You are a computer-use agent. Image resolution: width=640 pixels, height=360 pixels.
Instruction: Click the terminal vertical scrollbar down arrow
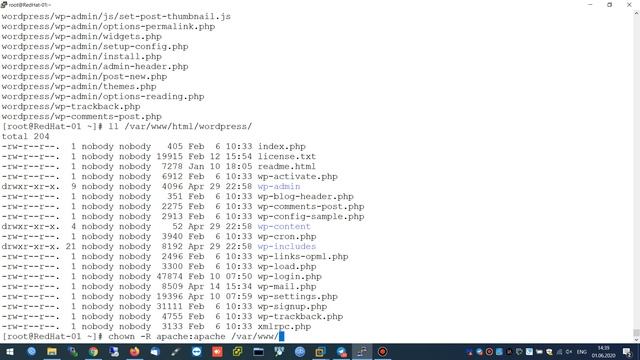[636, 339]
